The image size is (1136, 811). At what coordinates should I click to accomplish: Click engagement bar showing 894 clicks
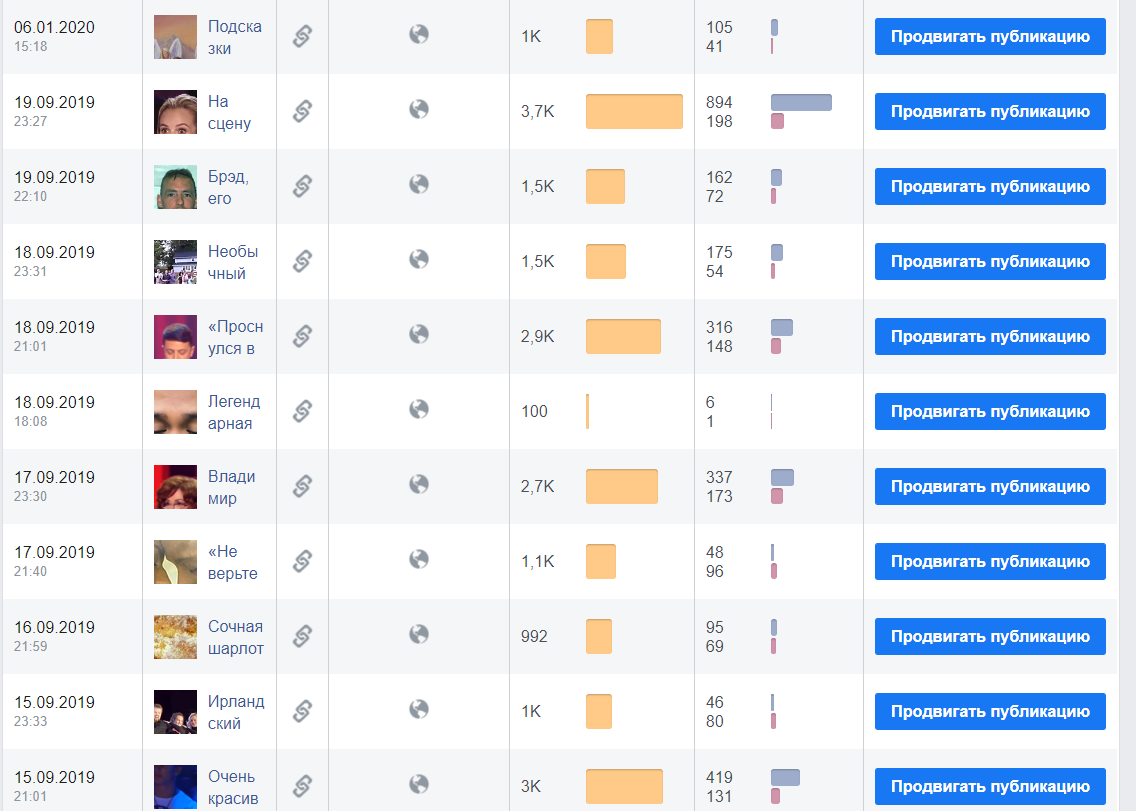pos(801,102)
